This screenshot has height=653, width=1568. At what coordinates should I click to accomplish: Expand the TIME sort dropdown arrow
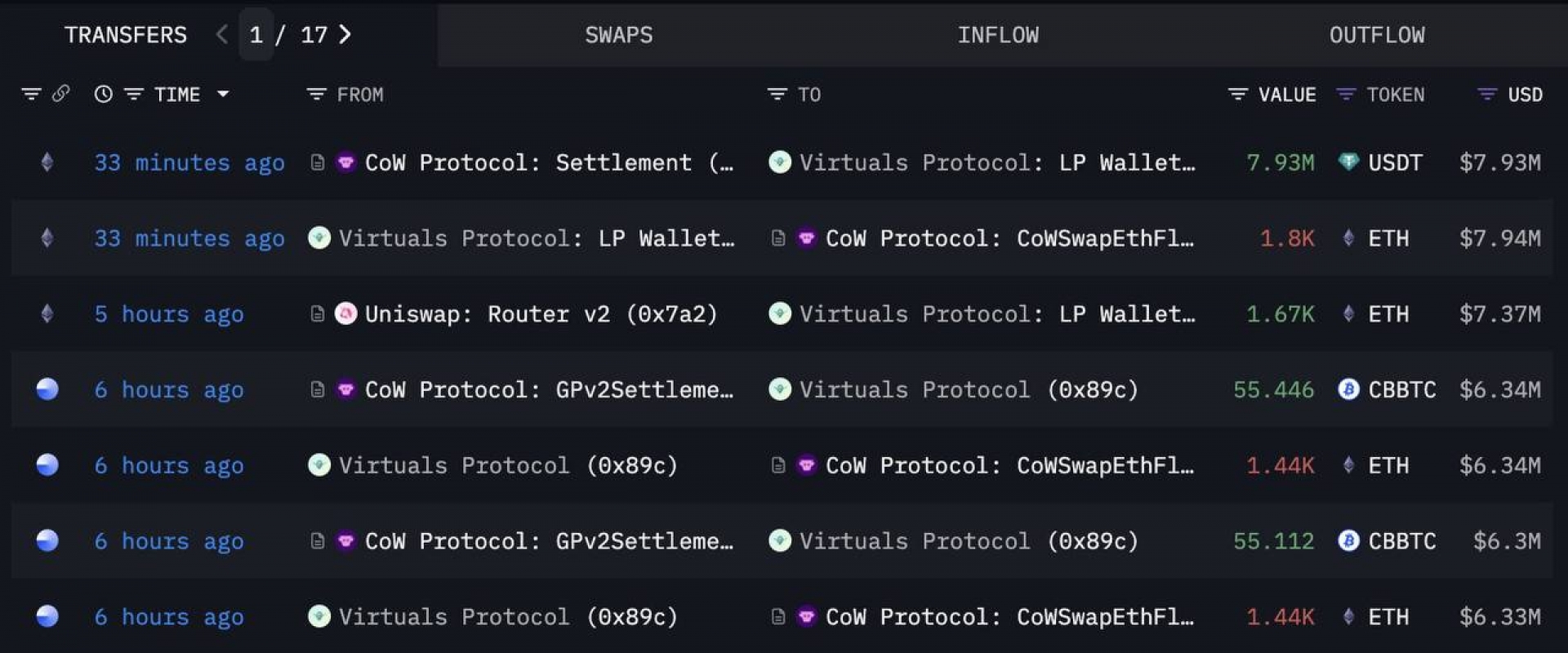tap(223, 94)
